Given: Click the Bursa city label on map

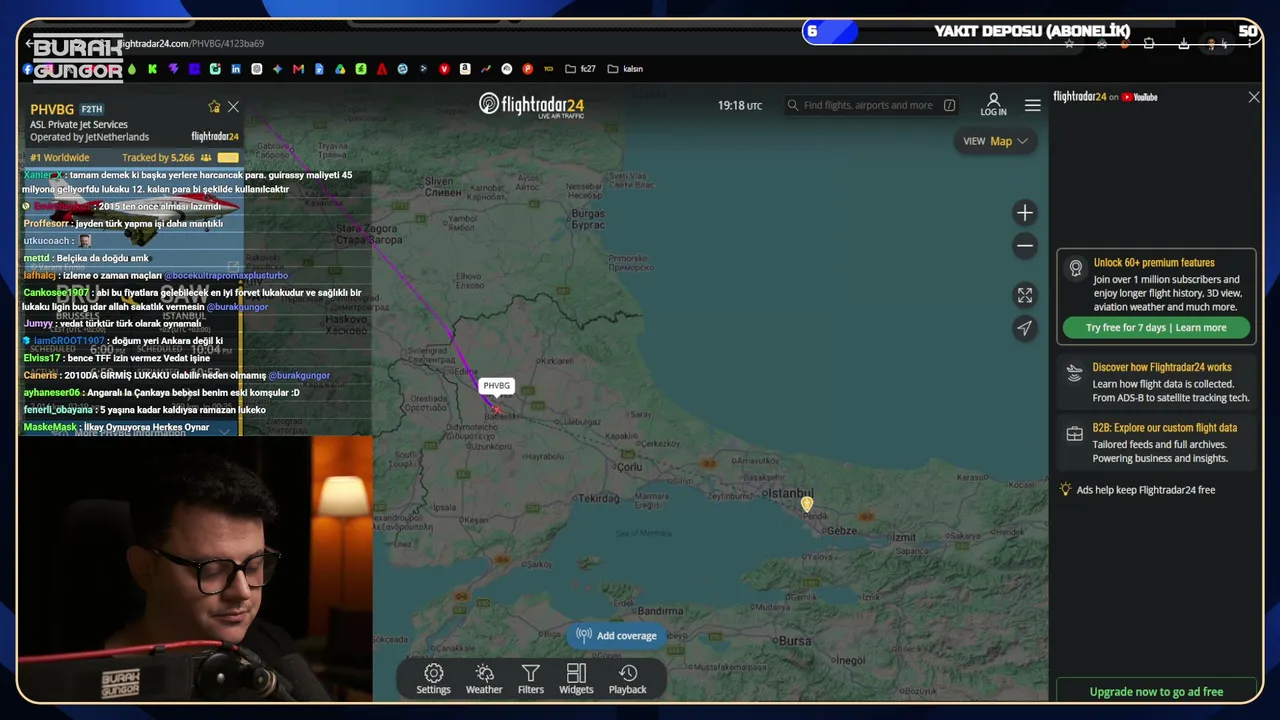Looking at the screenshot, I should tap(794, 640).
